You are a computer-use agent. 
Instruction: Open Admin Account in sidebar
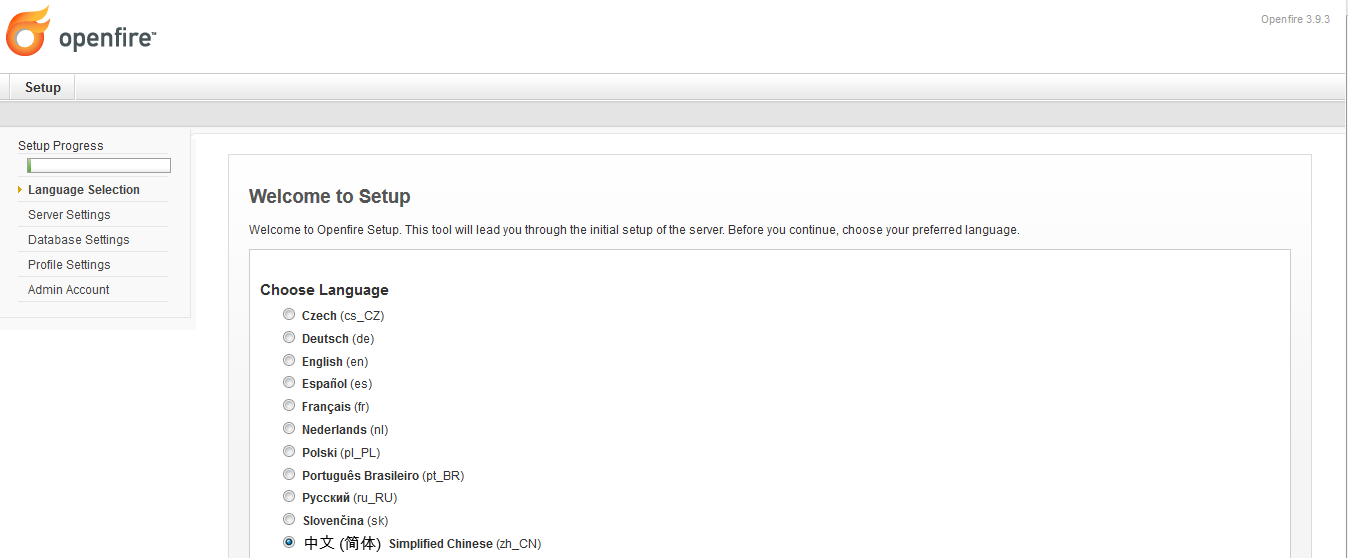tap(69, 290)
